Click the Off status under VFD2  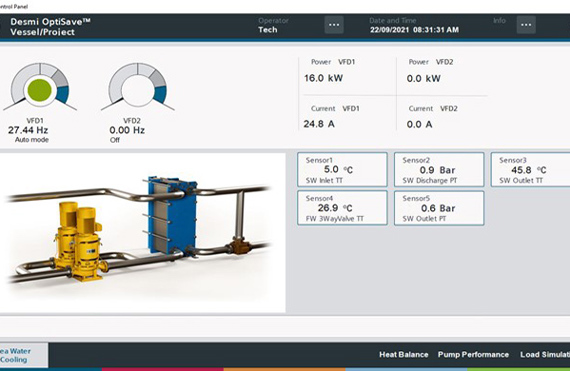point(115,140)
